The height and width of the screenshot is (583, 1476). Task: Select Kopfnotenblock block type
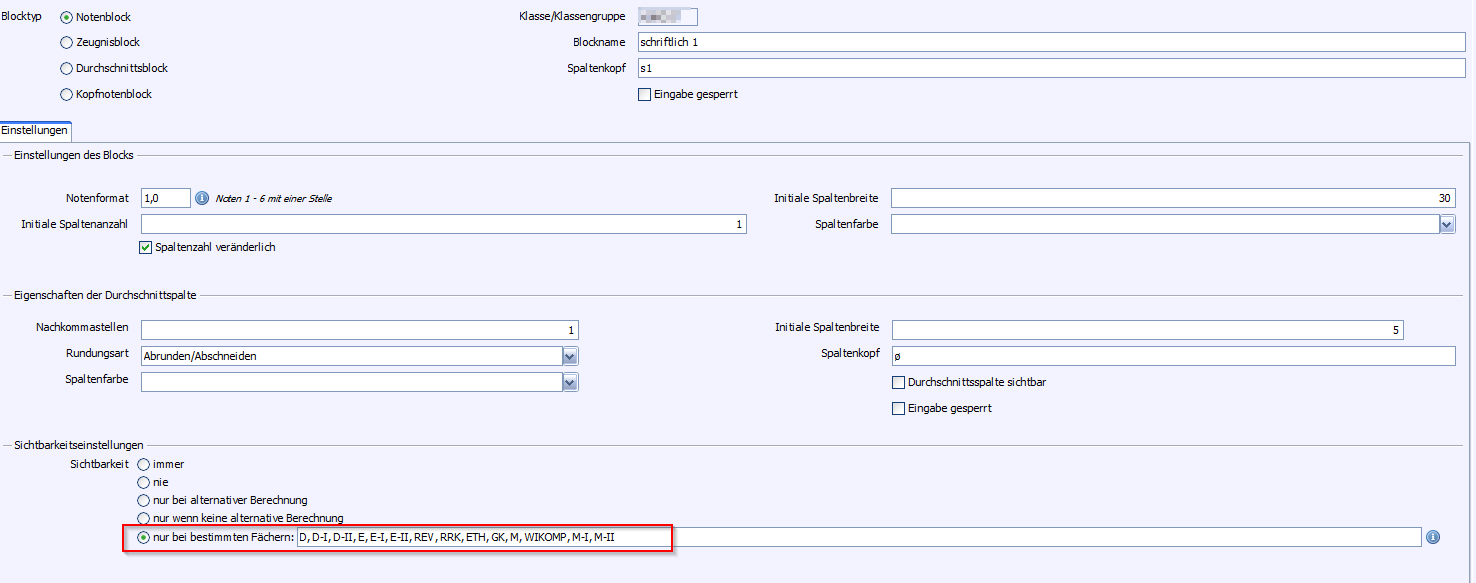[67, 94]
